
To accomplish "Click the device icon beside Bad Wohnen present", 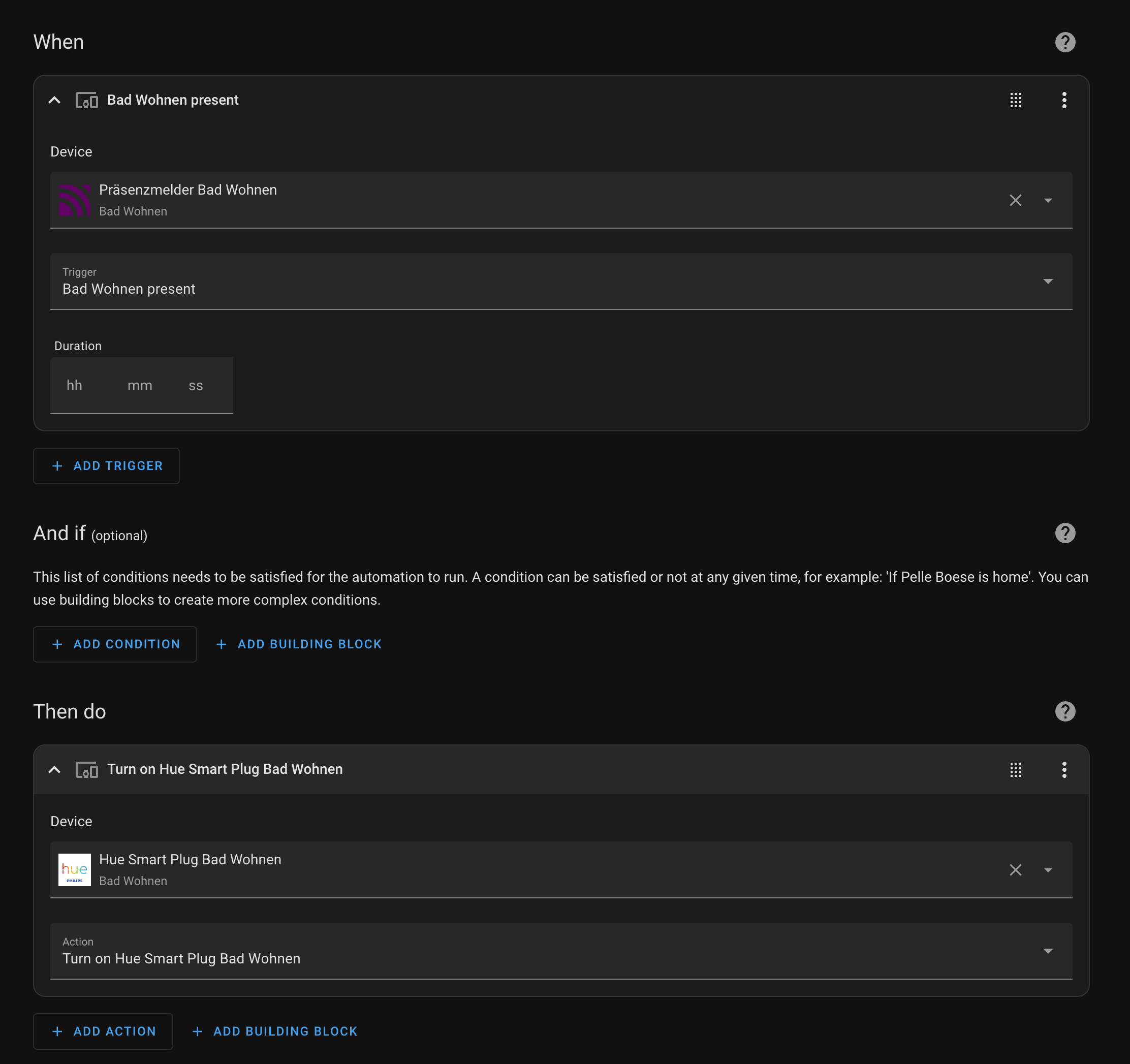I will [x=86, y=100].
